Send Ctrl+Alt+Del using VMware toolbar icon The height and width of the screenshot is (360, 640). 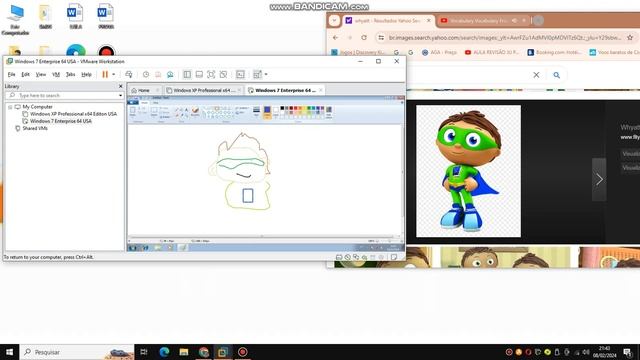(x=129, y=74)
